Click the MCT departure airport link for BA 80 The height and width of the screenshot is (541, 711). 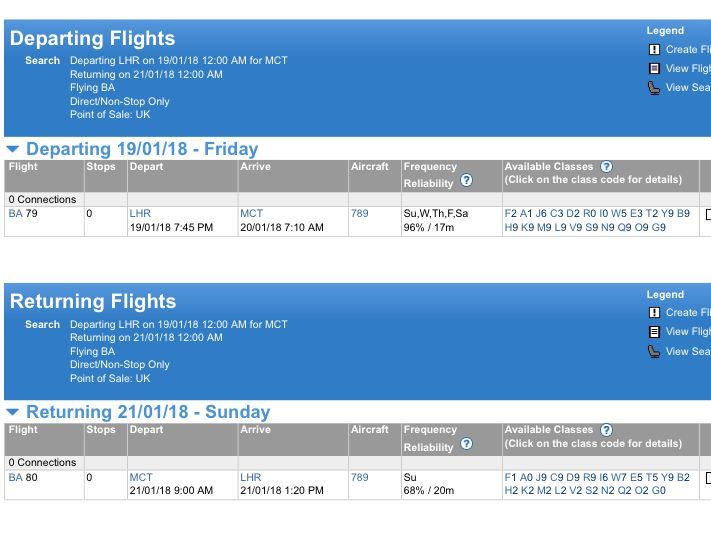coord(141,477)
